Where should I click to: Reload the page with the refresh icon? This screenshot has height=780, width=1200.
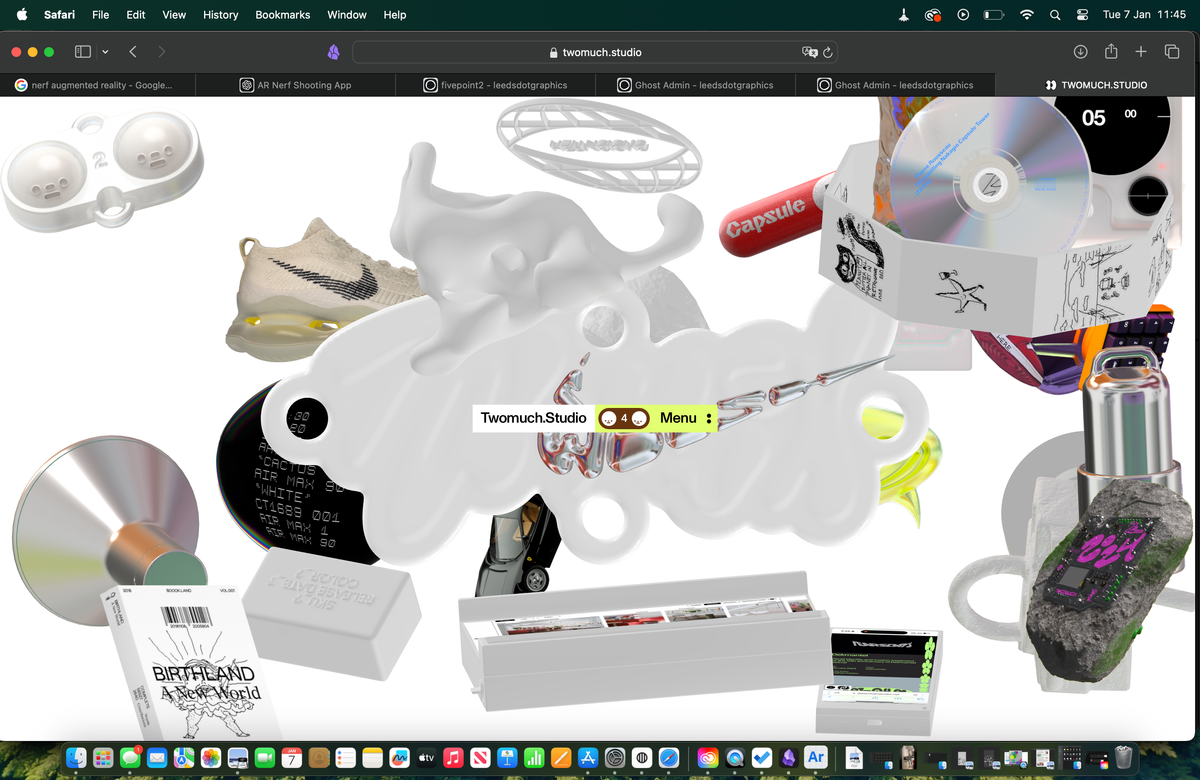pyautogui.click(x=828, y=52)
